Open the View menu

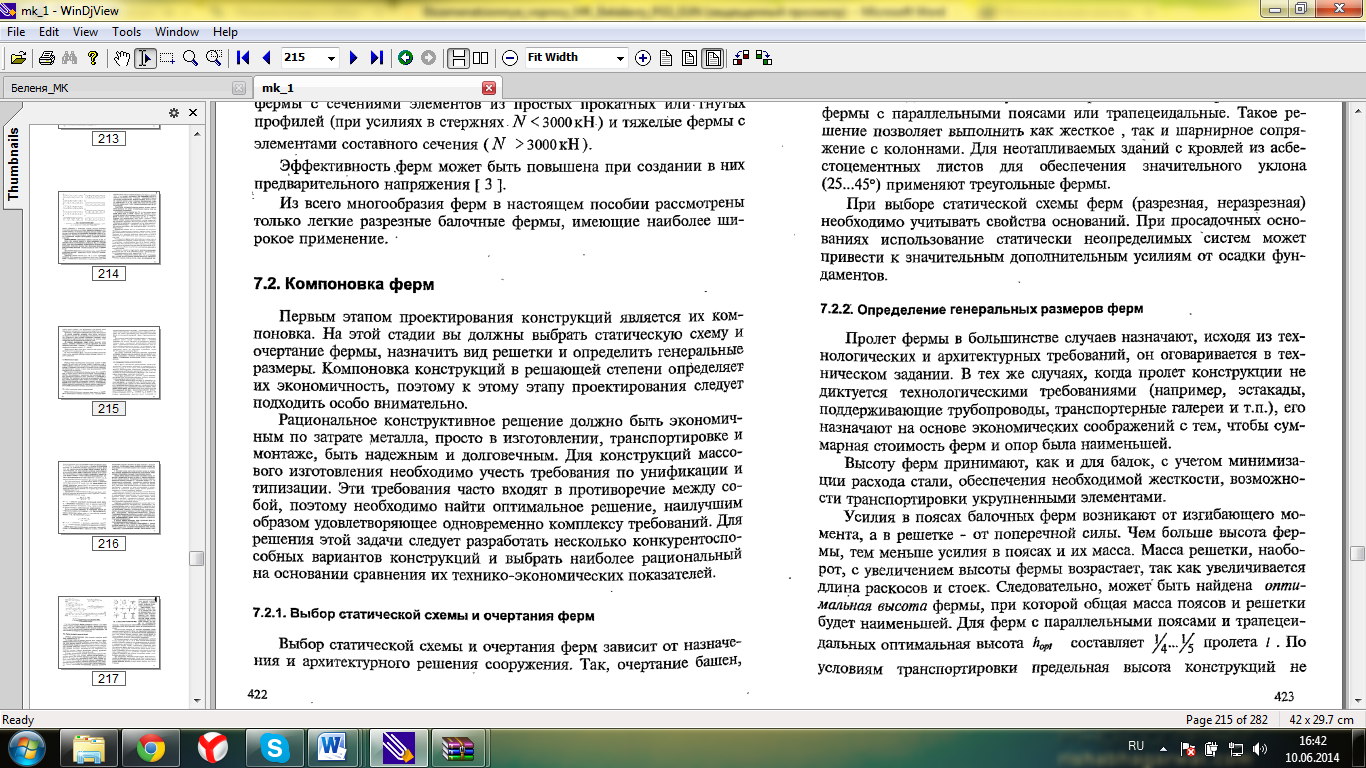(85, 32)
